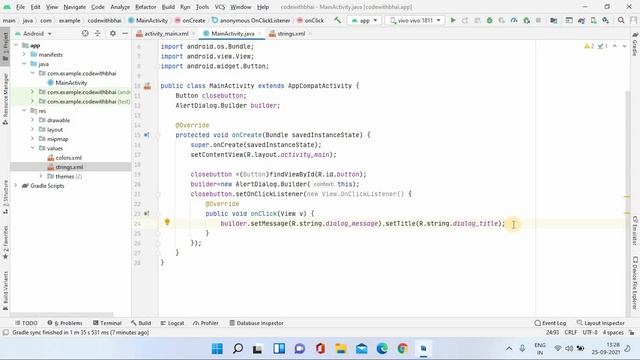Open the SDK Manager icon

click(606, 20)
